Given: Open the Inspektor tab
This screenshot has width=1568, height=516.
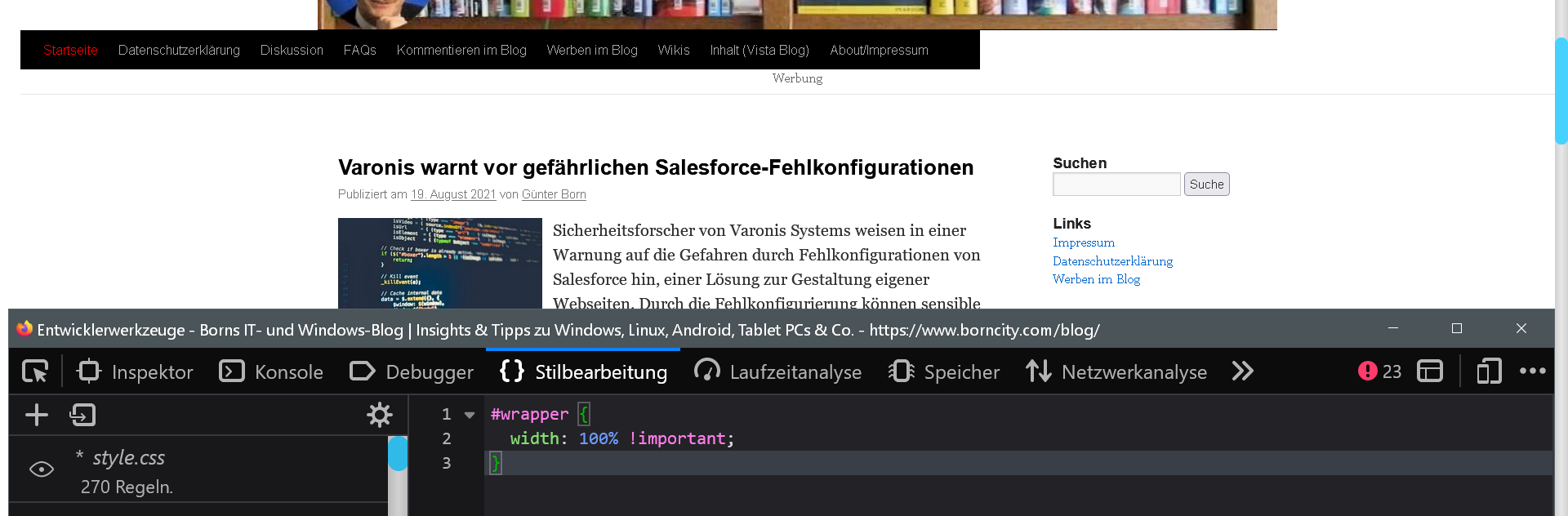Looking at the screenshot, I should click(x=135, y=371).
